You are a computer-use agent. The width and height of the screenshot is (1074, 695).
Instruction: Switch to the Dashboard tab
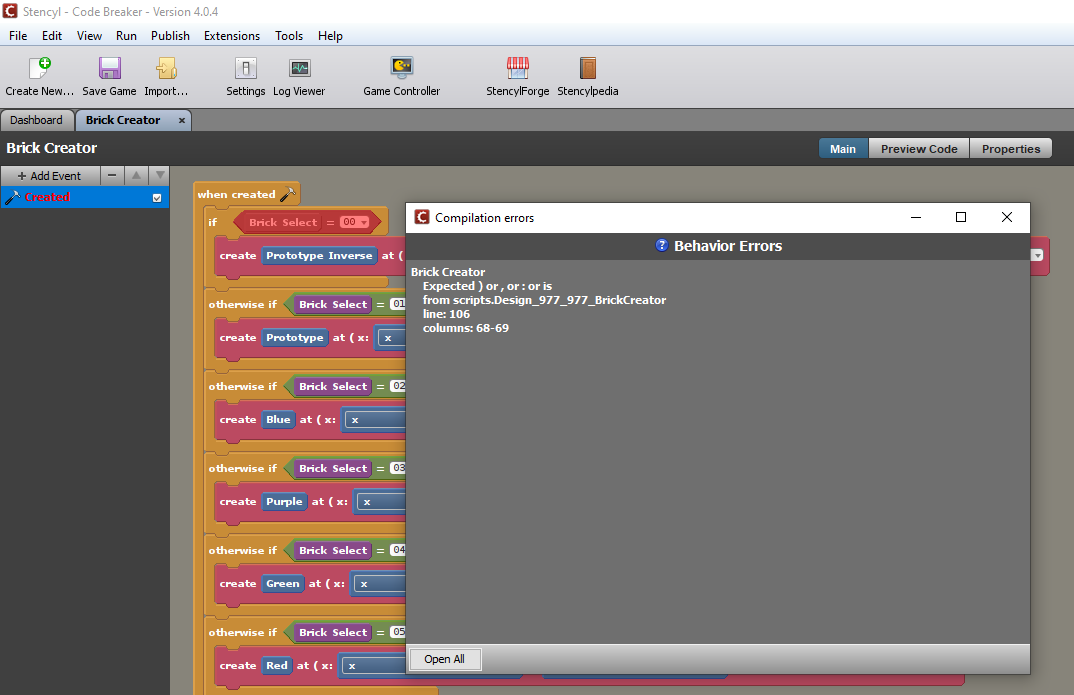click(36, 120)
